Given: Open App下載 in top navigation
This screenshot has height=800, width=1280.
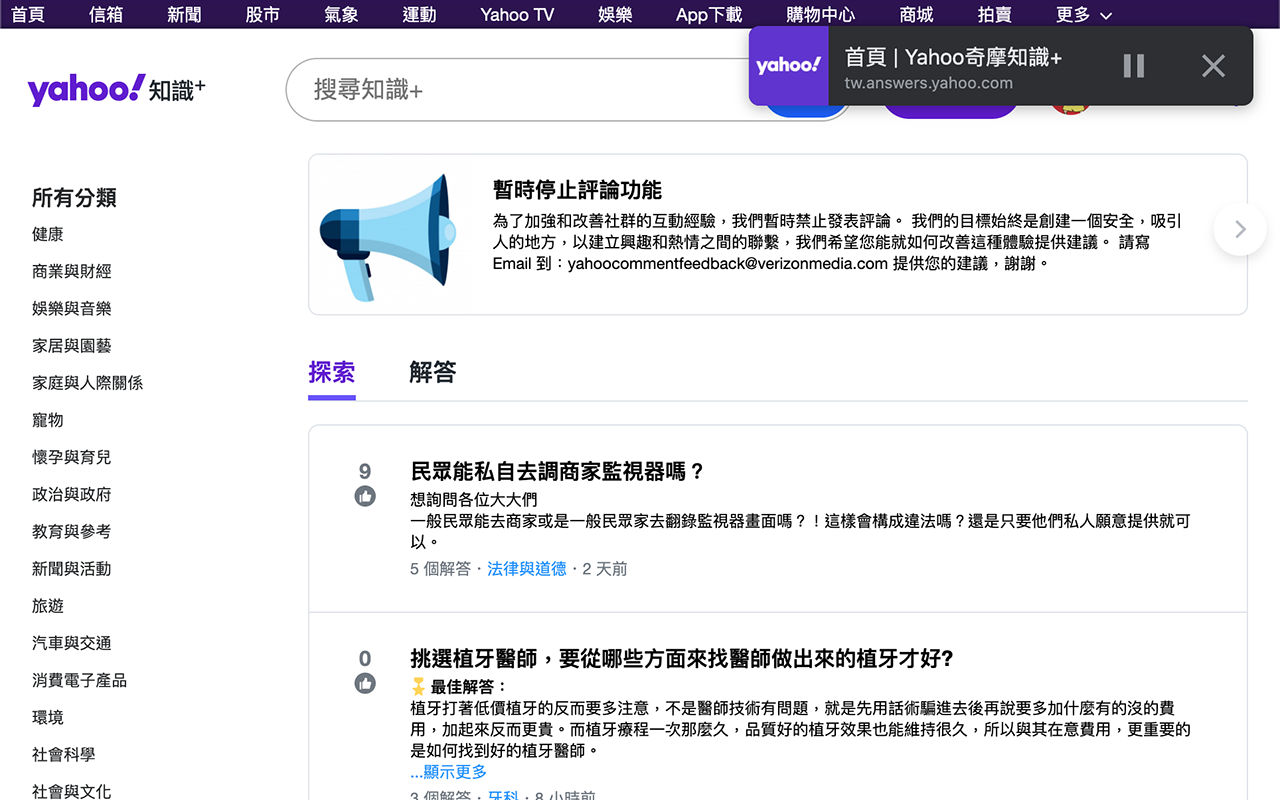Looking at the screenshot, I should (x=709, y=14).
